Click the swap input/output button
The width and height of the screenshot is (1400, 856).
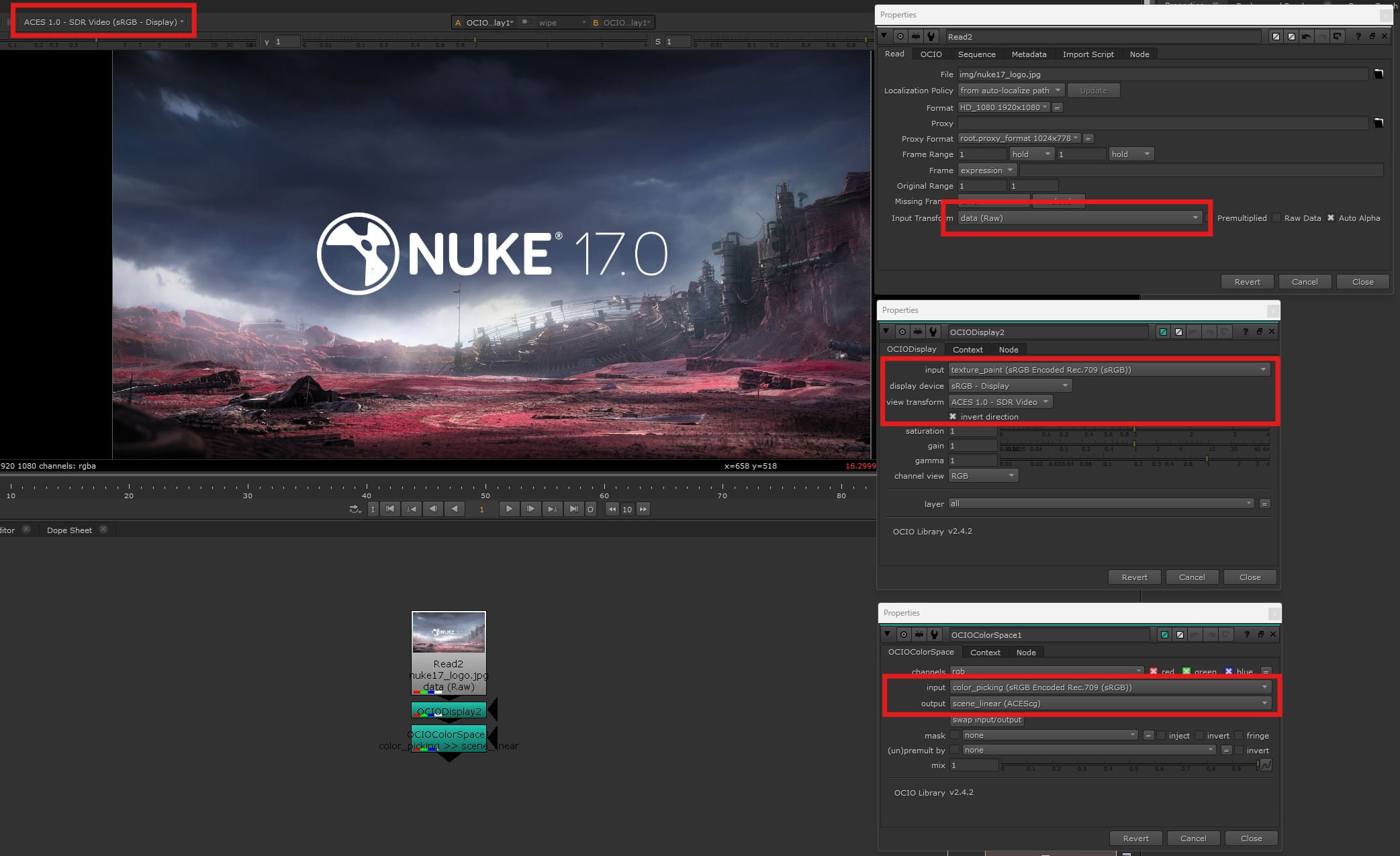click(x=986, y=720)
